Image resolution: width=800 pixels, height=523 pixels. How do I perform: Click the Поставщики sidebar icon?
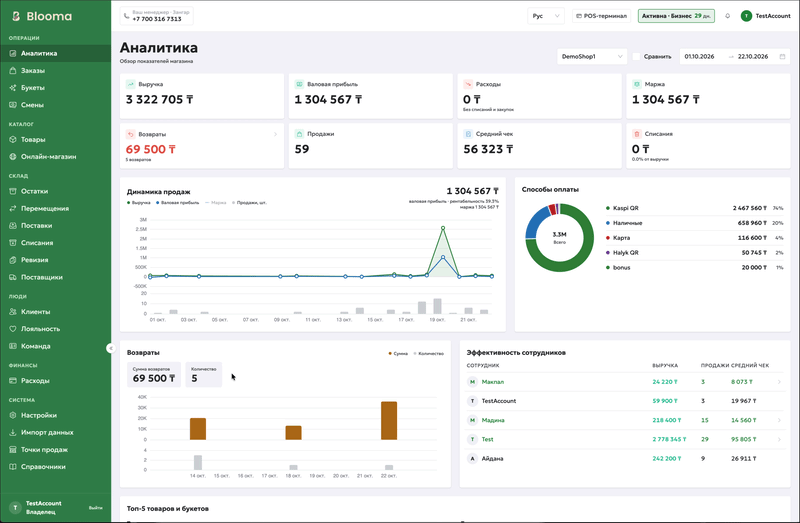tap(13, 277)
